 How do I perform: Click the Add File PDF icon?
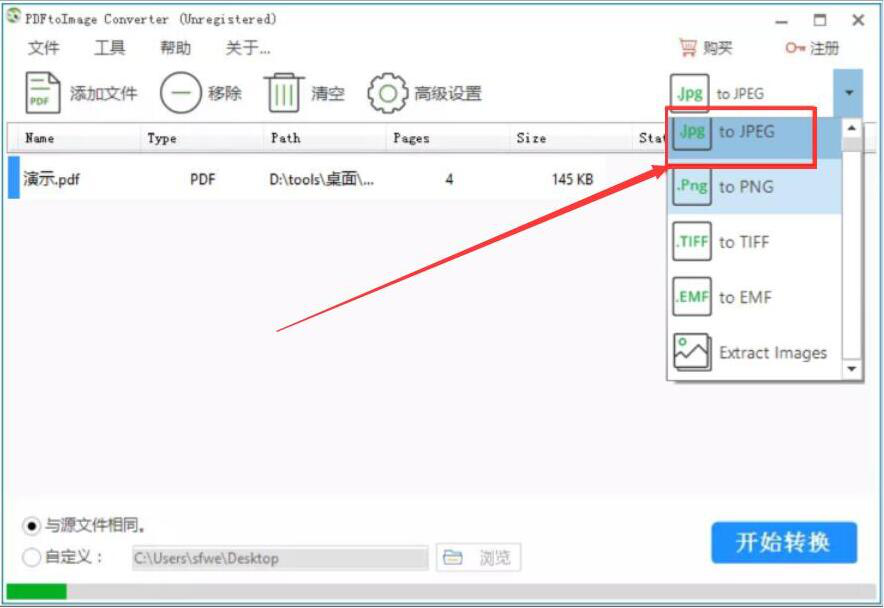(x=42, y=93)
